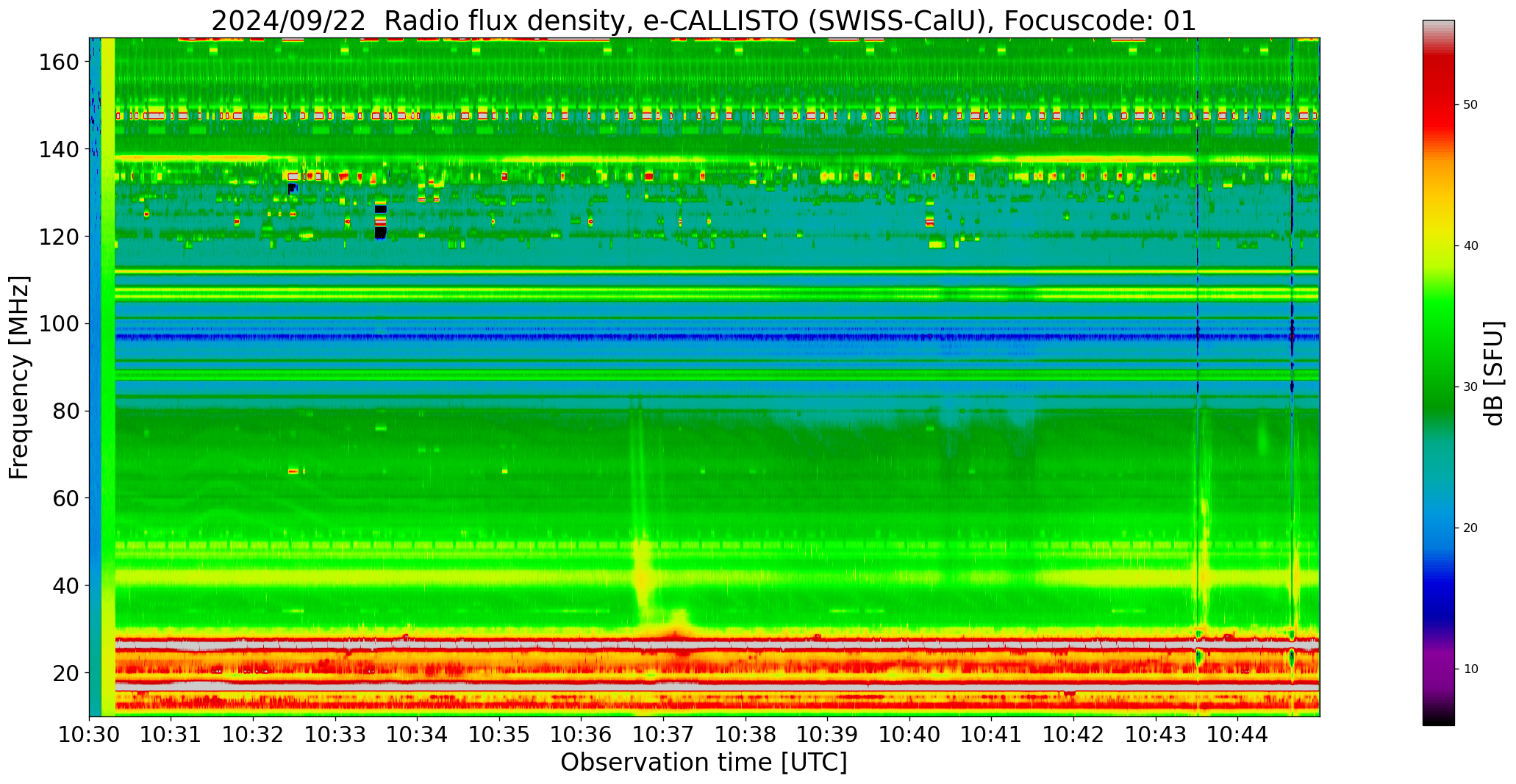This screenshot has width=1516, height=784.
Task: Click the colorbar tick label 40
Action: coord(1470,246)
